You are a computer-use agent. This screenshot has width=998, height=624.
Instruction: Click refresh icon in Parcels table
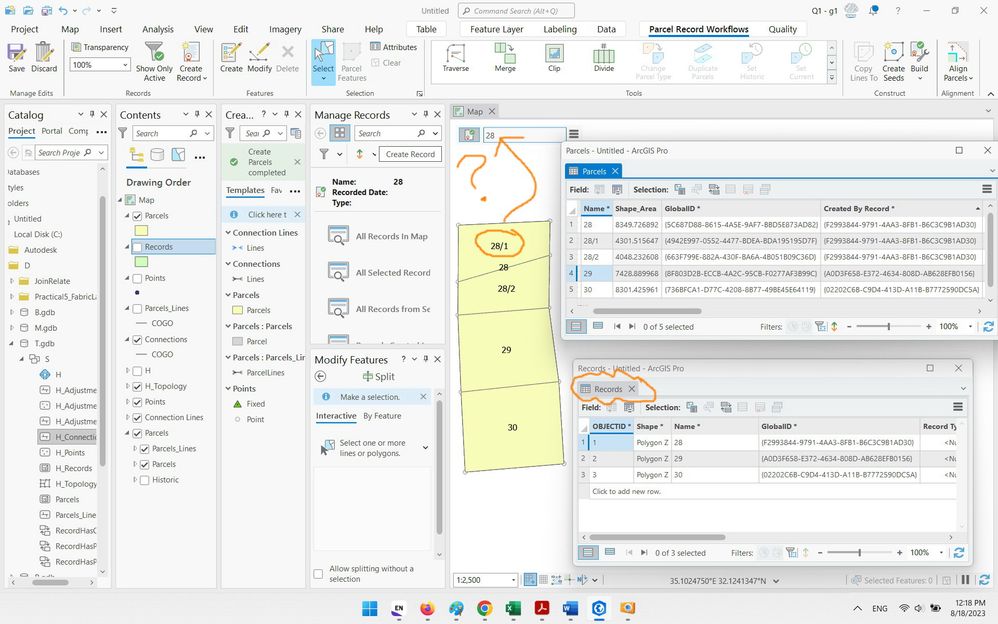(988, 327)
